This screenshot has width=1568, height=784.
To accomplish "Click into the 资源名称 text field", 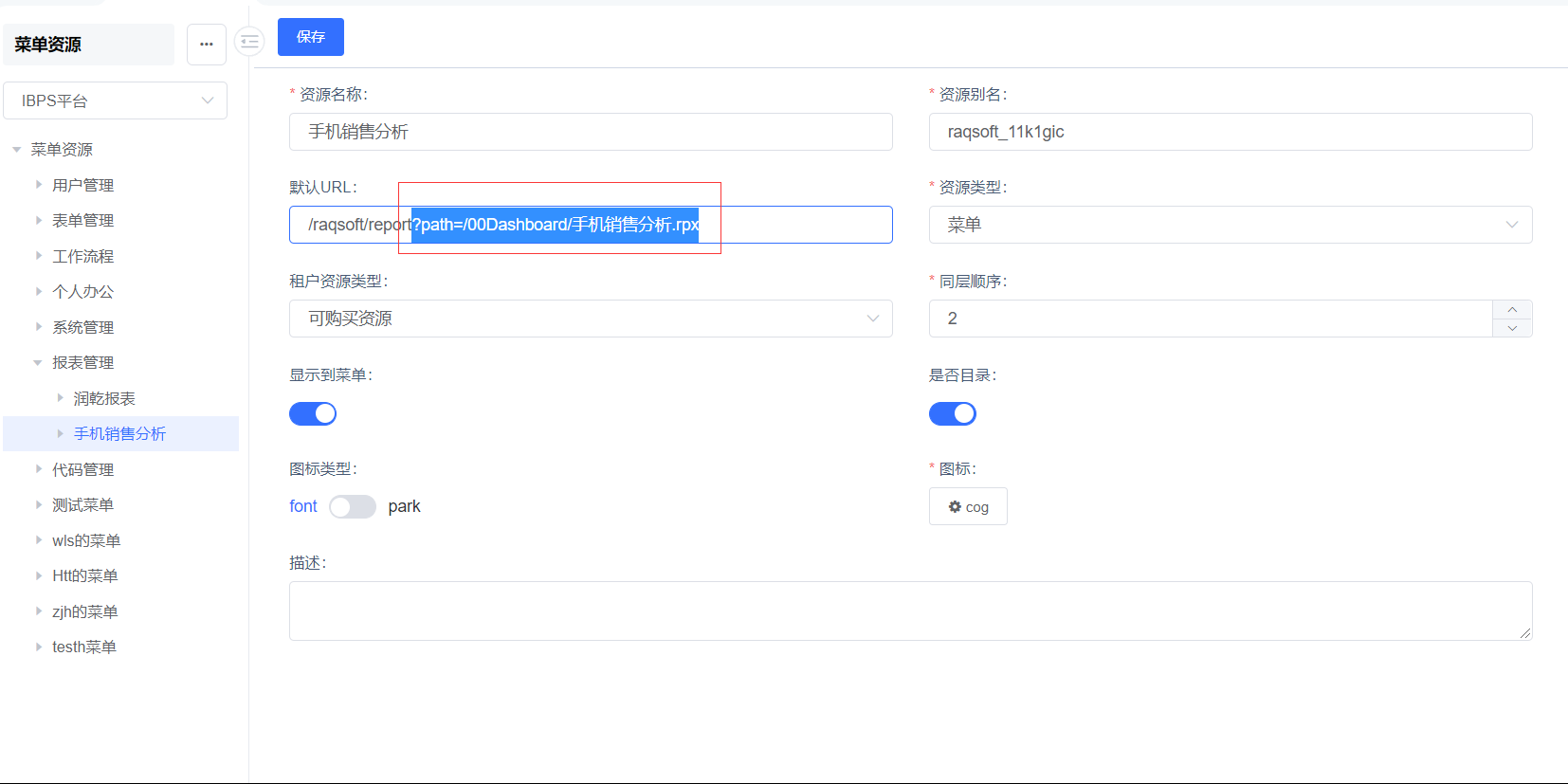I will 590,132.
